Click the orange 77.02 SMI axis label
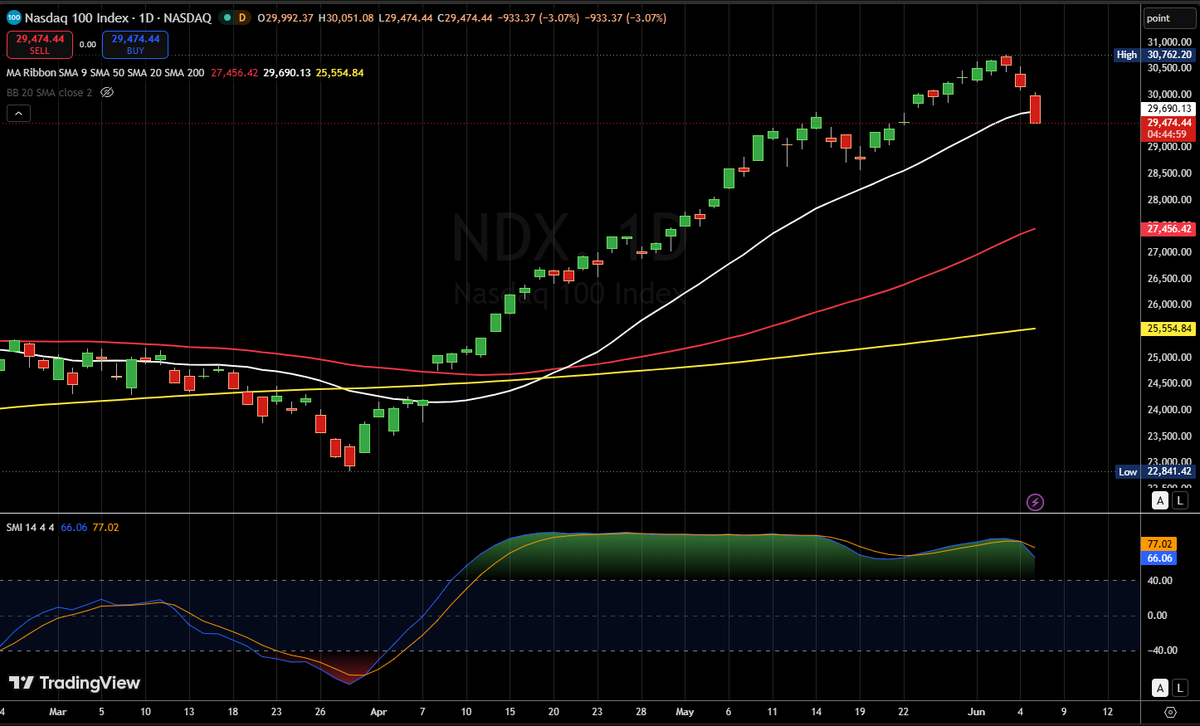The height and width of the screenshot is (726, 1200). point(1160,545)
